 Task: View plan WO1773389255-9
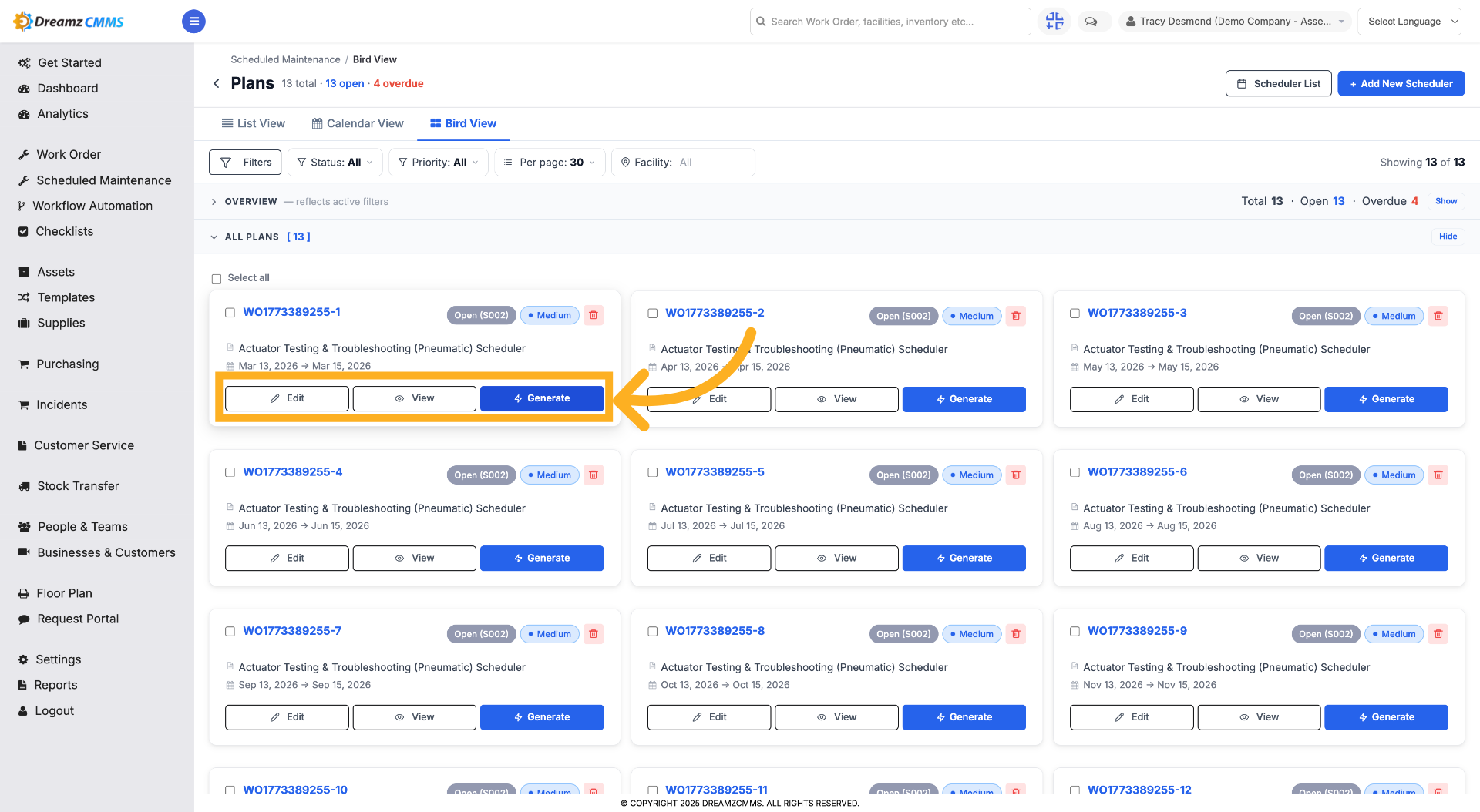[1258, 717]
